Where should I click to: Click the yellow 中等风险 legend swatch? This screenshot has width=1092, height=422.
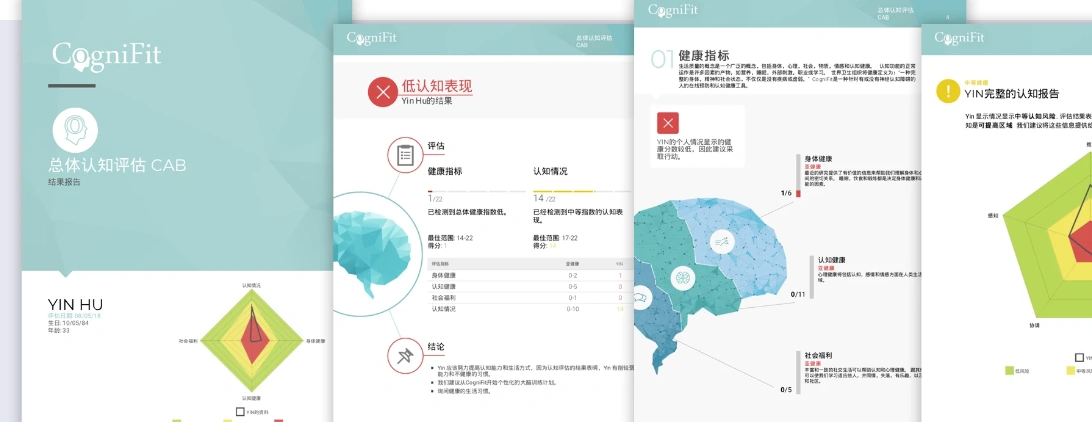click(1071, 370)
